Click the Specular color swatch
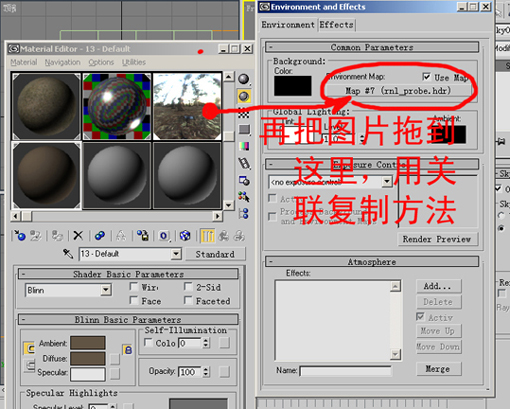510x409 pixels. click(x=88, y=374)
